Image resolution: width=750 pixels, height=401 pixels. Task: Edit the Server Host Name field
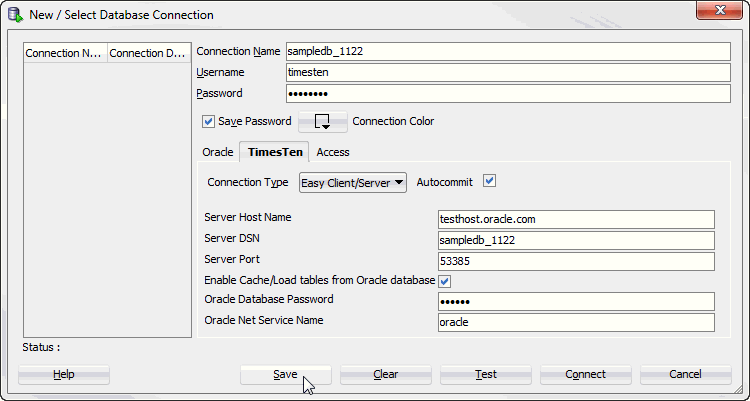576,219
